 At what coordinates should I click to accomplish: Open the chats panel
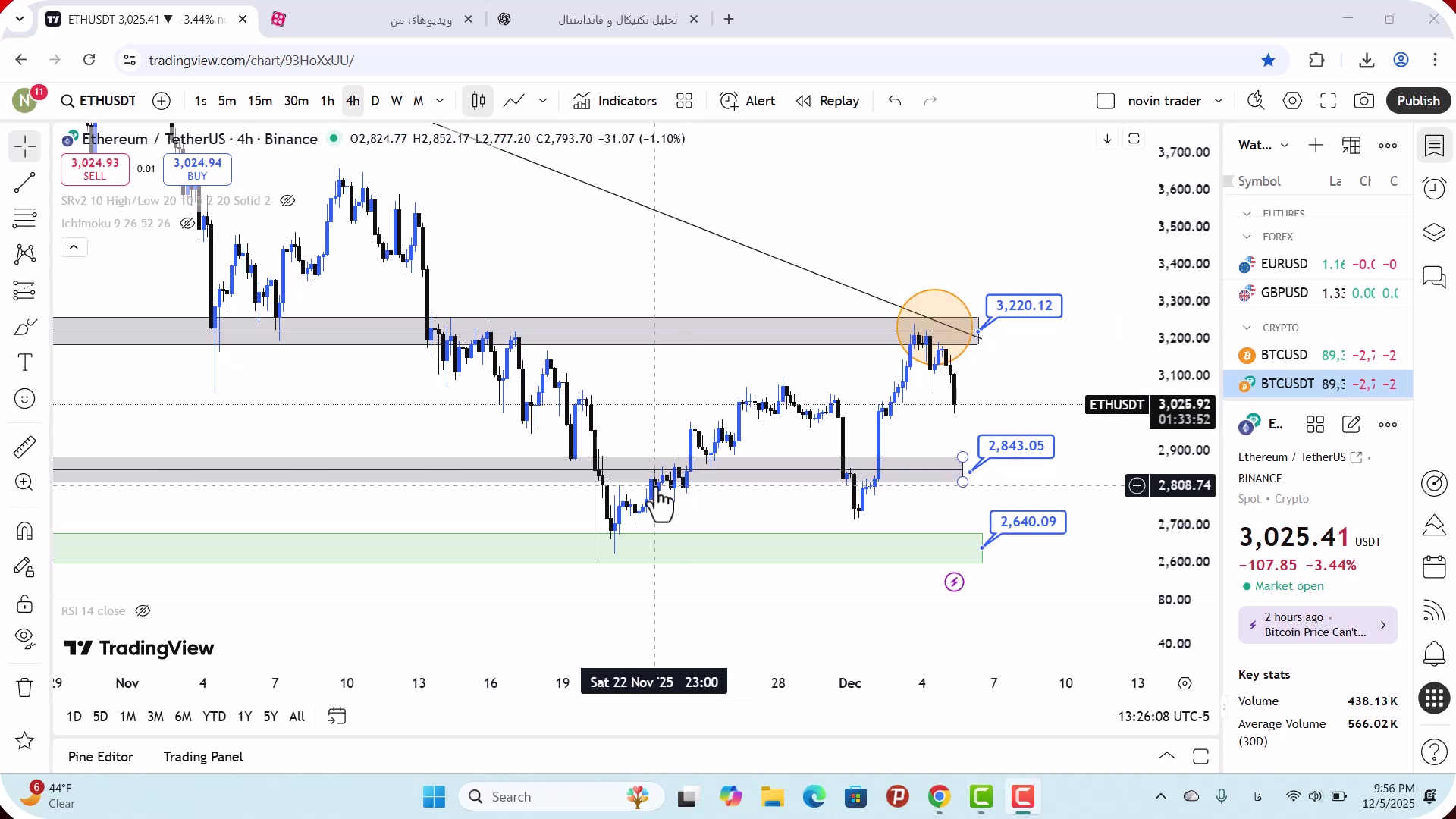coord(1434,277)
